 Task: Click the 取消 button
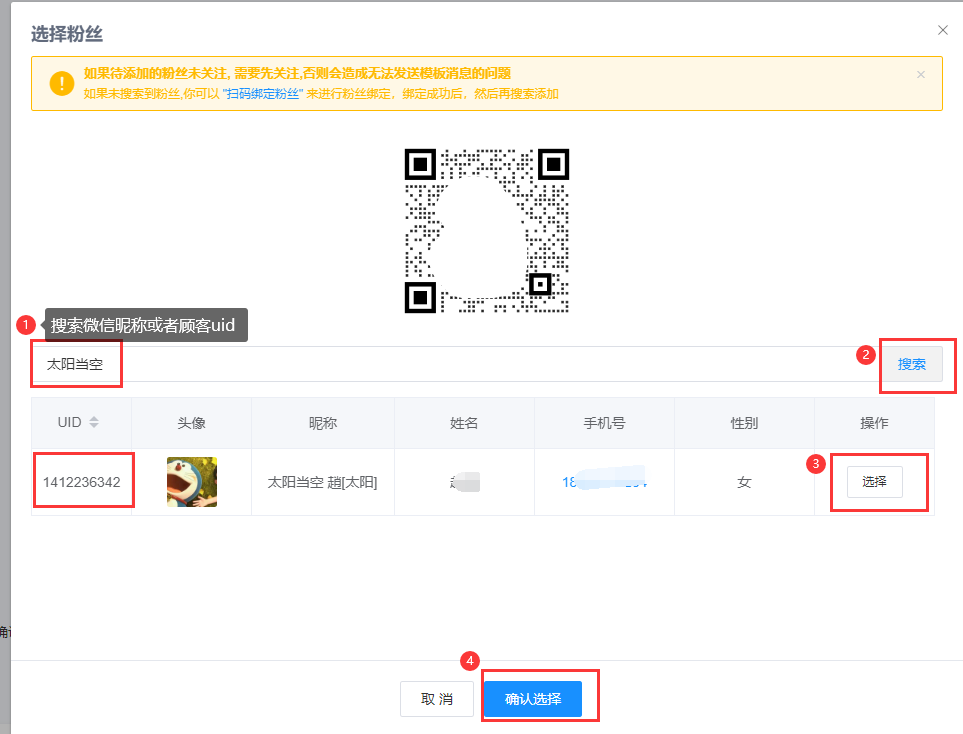(437, 699)
